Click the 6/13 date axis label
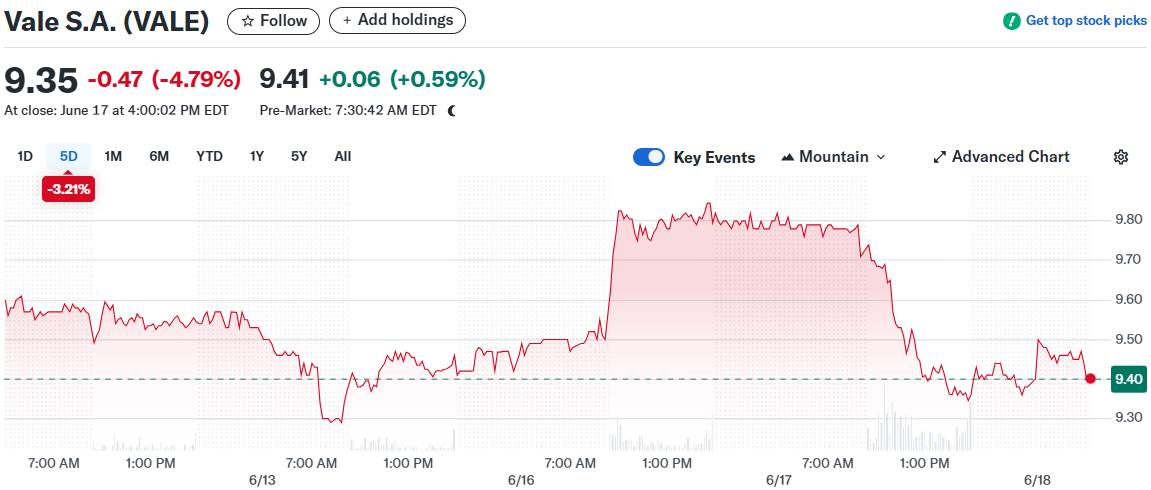This screenshot has height=490, width=1151. coord(262,480)
